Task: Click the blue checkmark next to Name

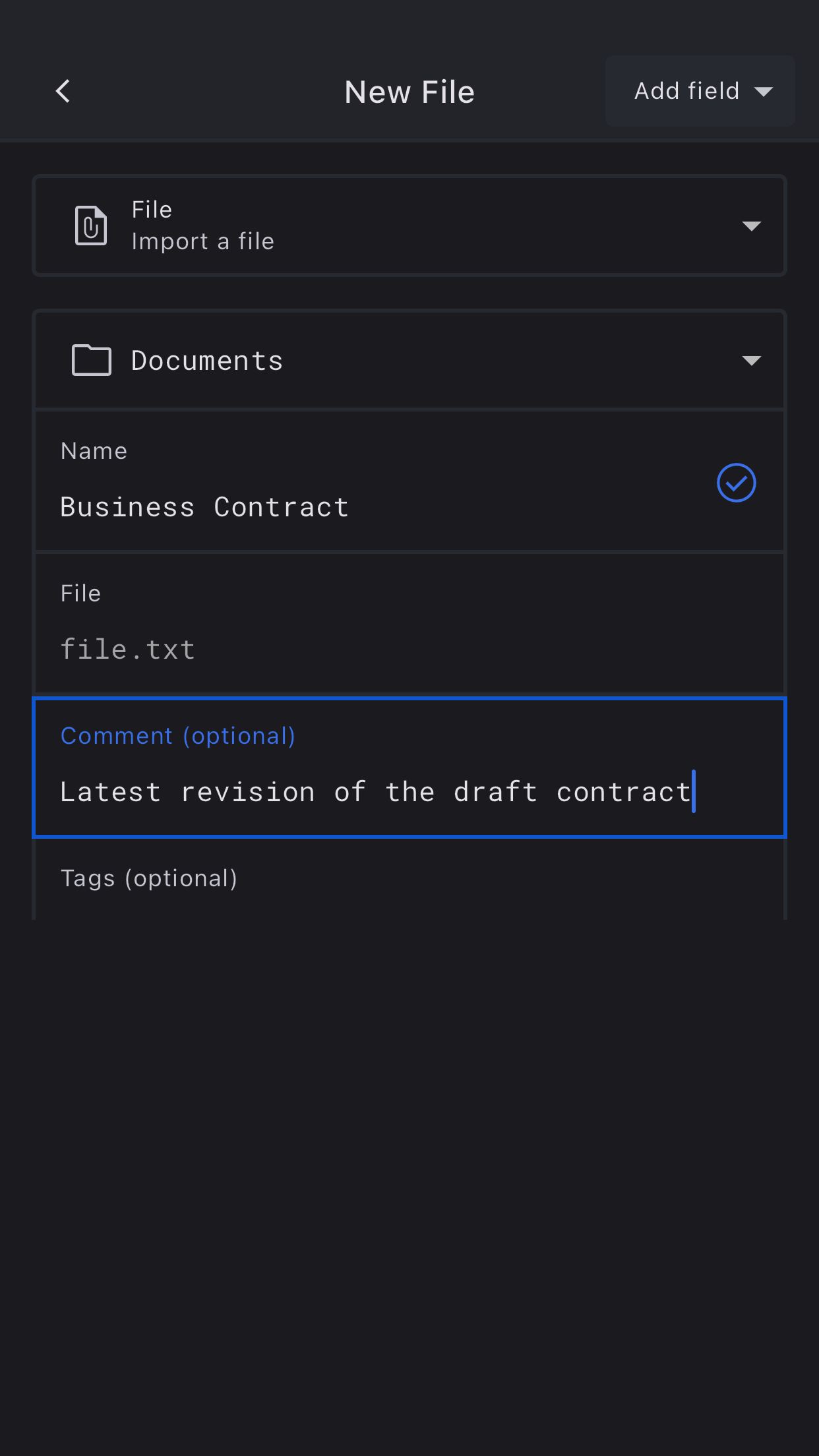Action: [736, 483]
